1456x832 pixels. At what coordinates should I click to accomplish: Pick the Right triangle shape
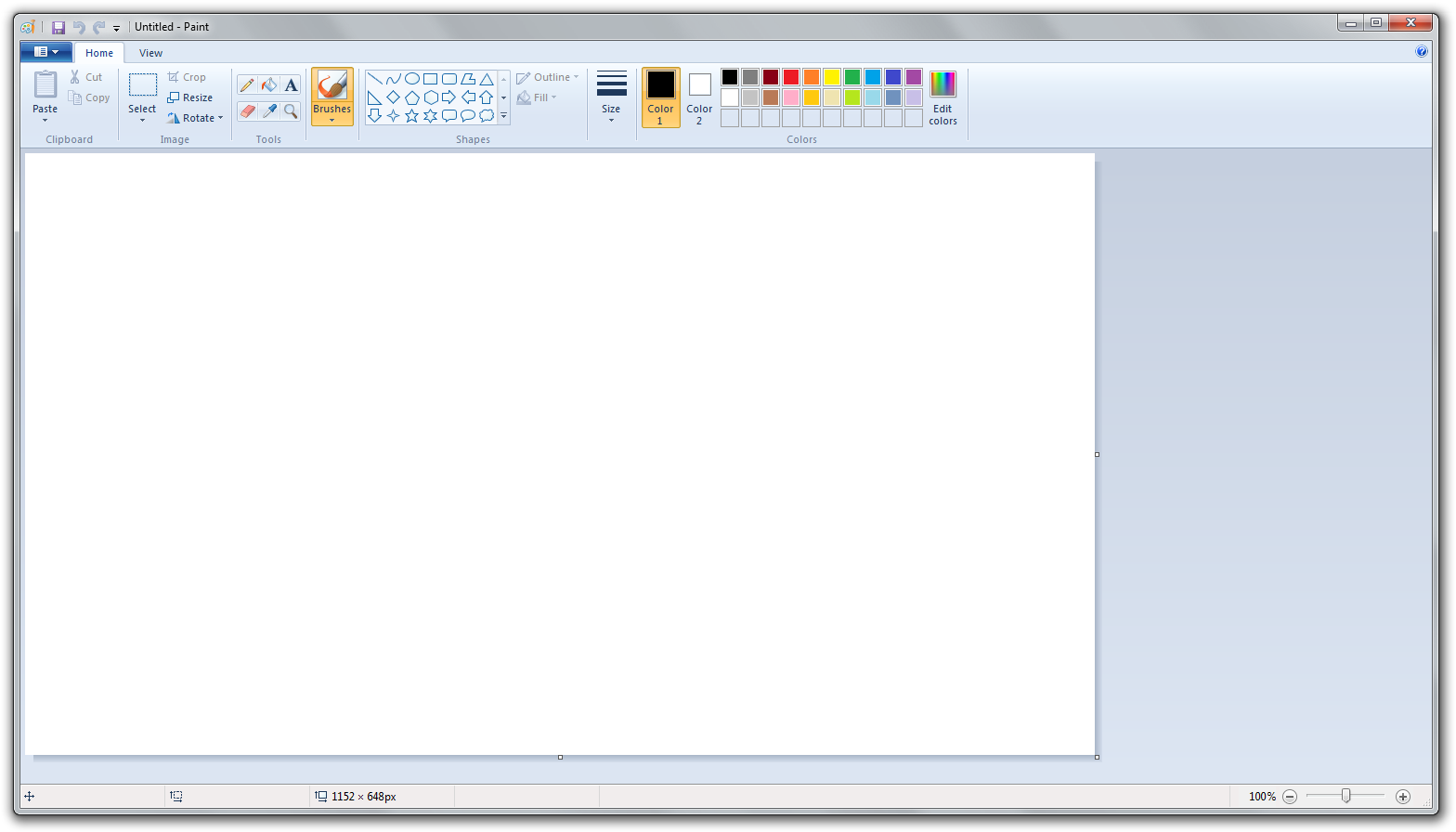click(374, 97)
